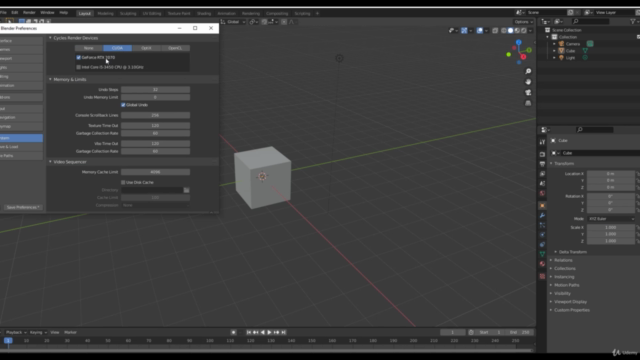
Task: Switch to the Modeling workspace tab
Action: (x=105, y=13)
